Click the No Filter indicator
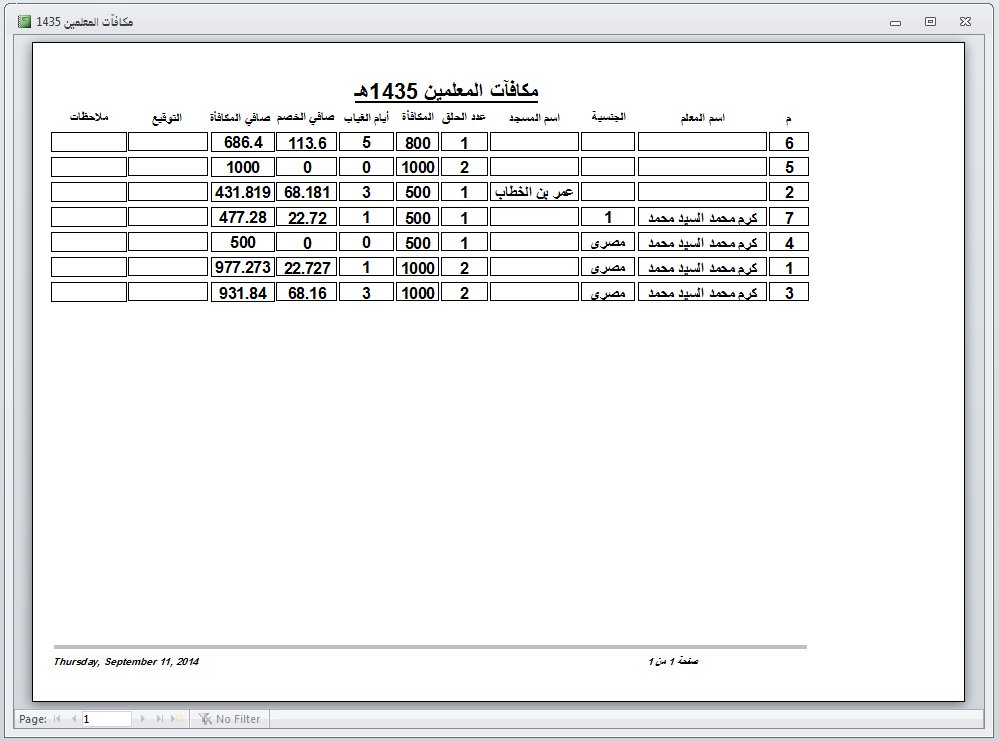The width and height of the screenshot is (999, 742). pos(230,718)
